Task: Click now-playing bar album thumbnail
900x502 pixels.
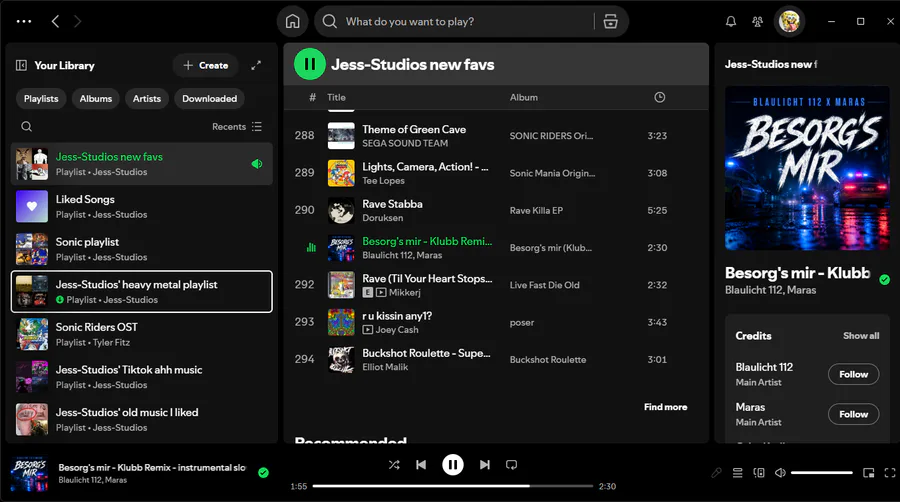Action: [x=29, y=473]
